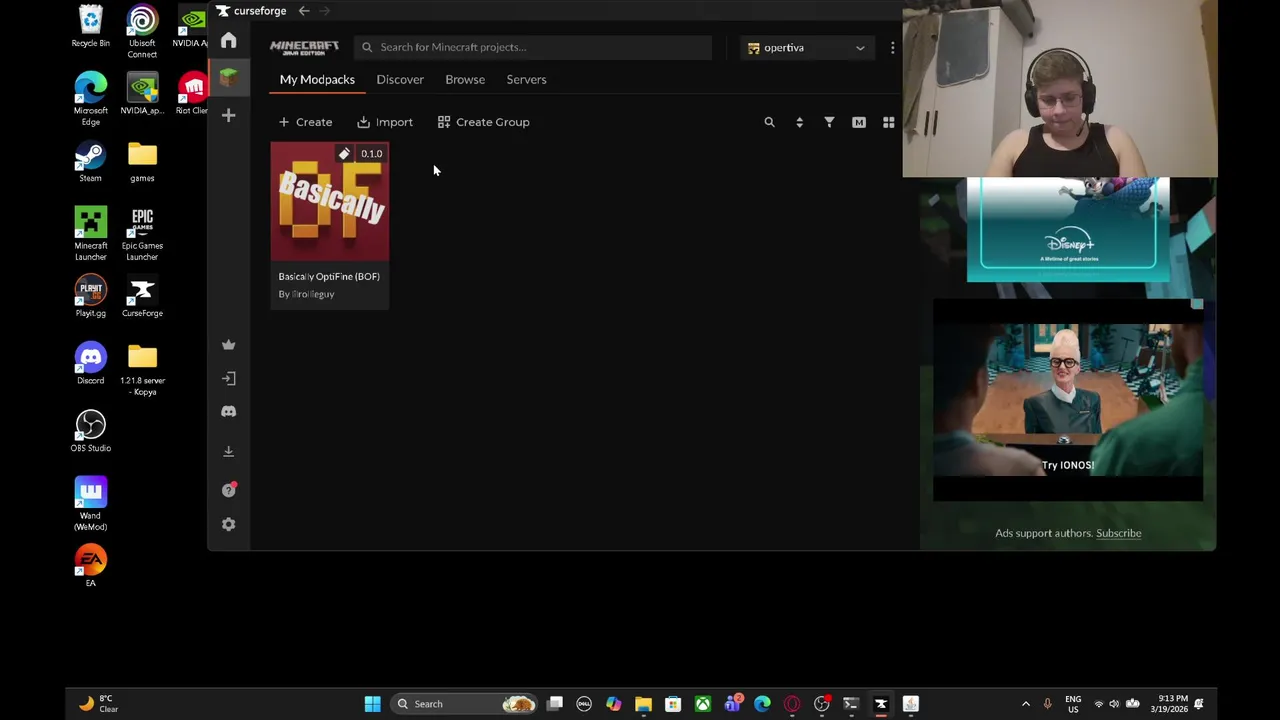Click Subscribe link under ads

[1118, 533]
